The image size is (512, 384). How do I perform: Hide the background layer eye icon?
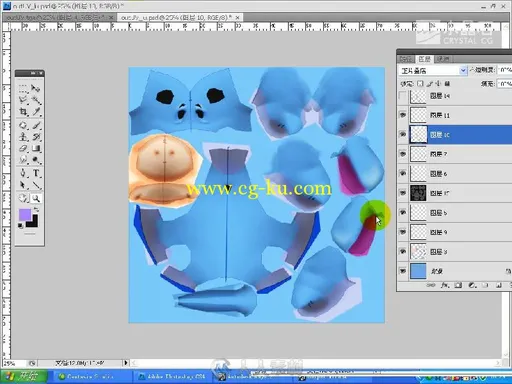(403, 271)
